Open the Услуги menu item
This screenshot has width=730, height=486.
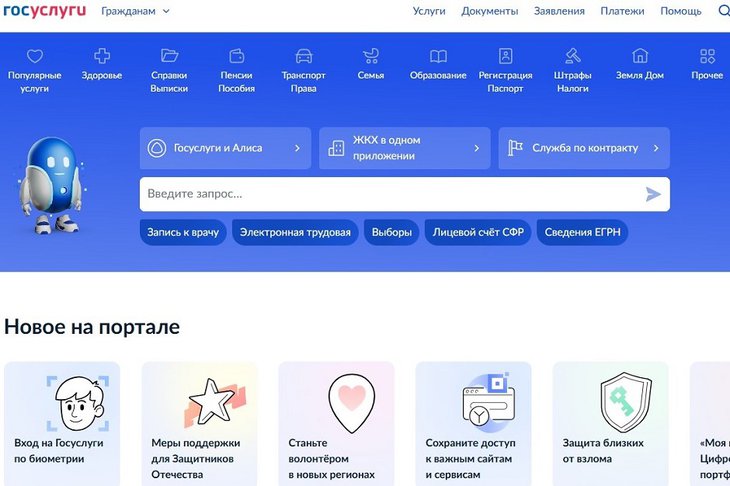(x=429, y=11)
